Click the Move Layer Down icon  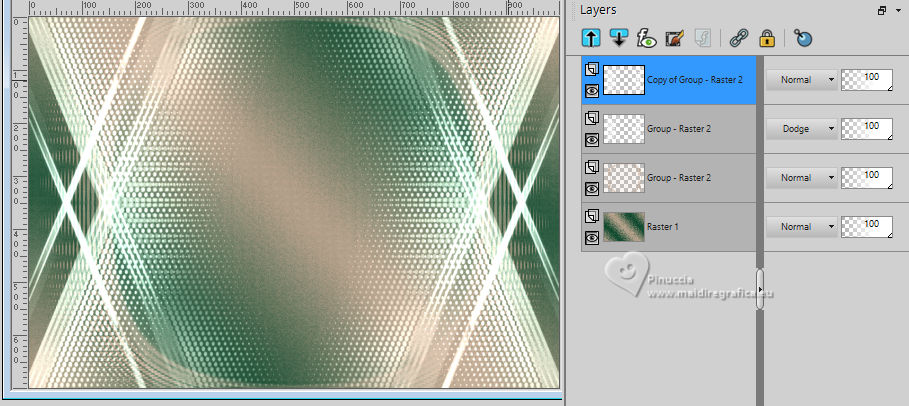pos(619,38)
